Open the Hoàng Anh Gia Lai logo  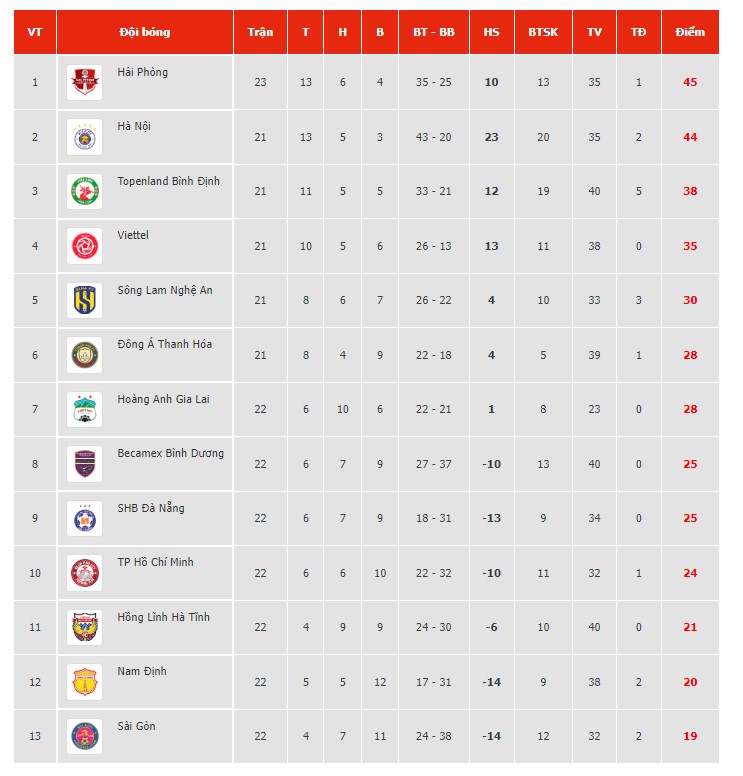point(85,409)
